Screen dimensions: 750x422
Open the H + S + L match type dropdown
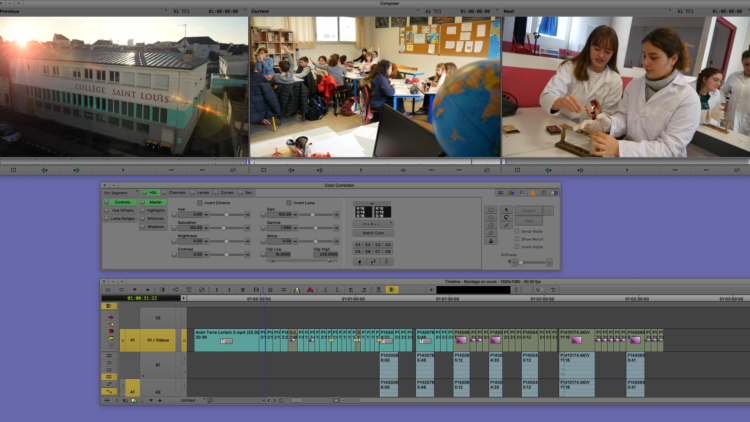pyautogui.click(x=373, y=223)
